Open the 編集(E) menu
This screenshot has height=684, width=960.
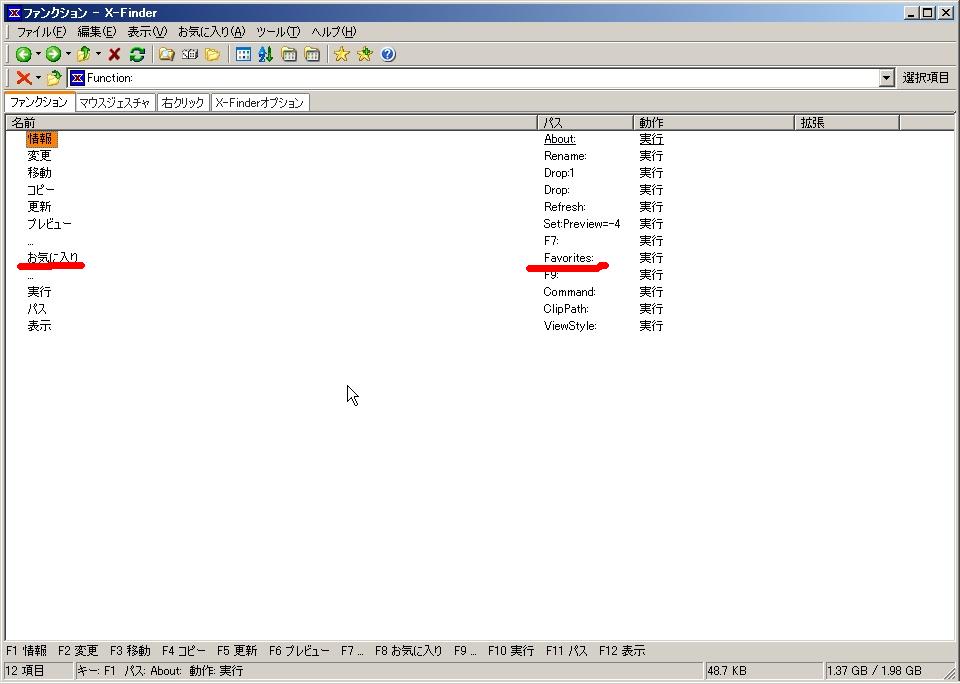click(x=97, y=32)
